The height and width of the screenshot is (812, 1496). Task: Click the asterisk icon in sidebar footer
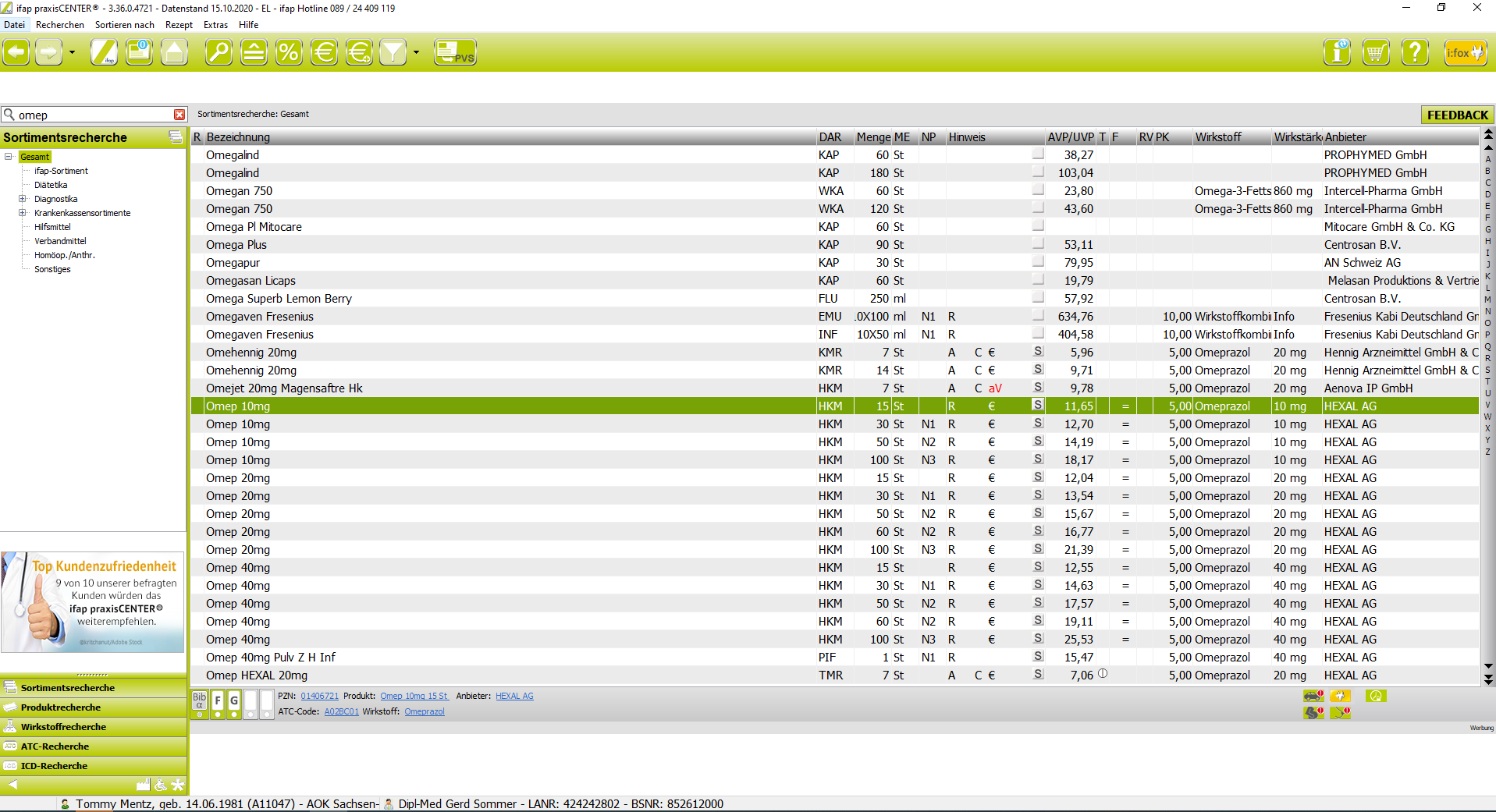(x=178, y=785)
